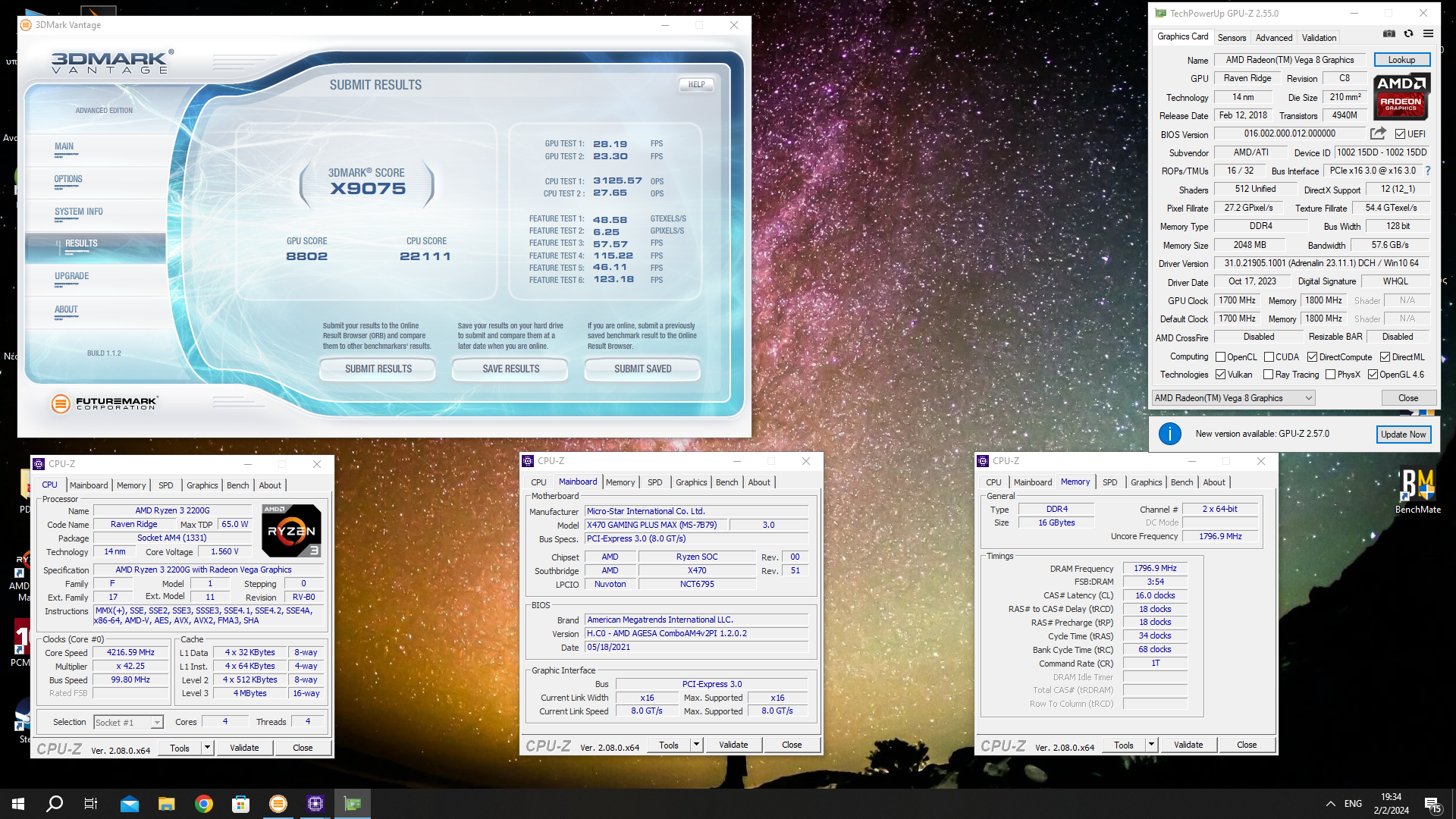Switch to the Sensors tab in GPU-Z
The height and width of the screenshot is (819, 1456).
(1232, 37)
